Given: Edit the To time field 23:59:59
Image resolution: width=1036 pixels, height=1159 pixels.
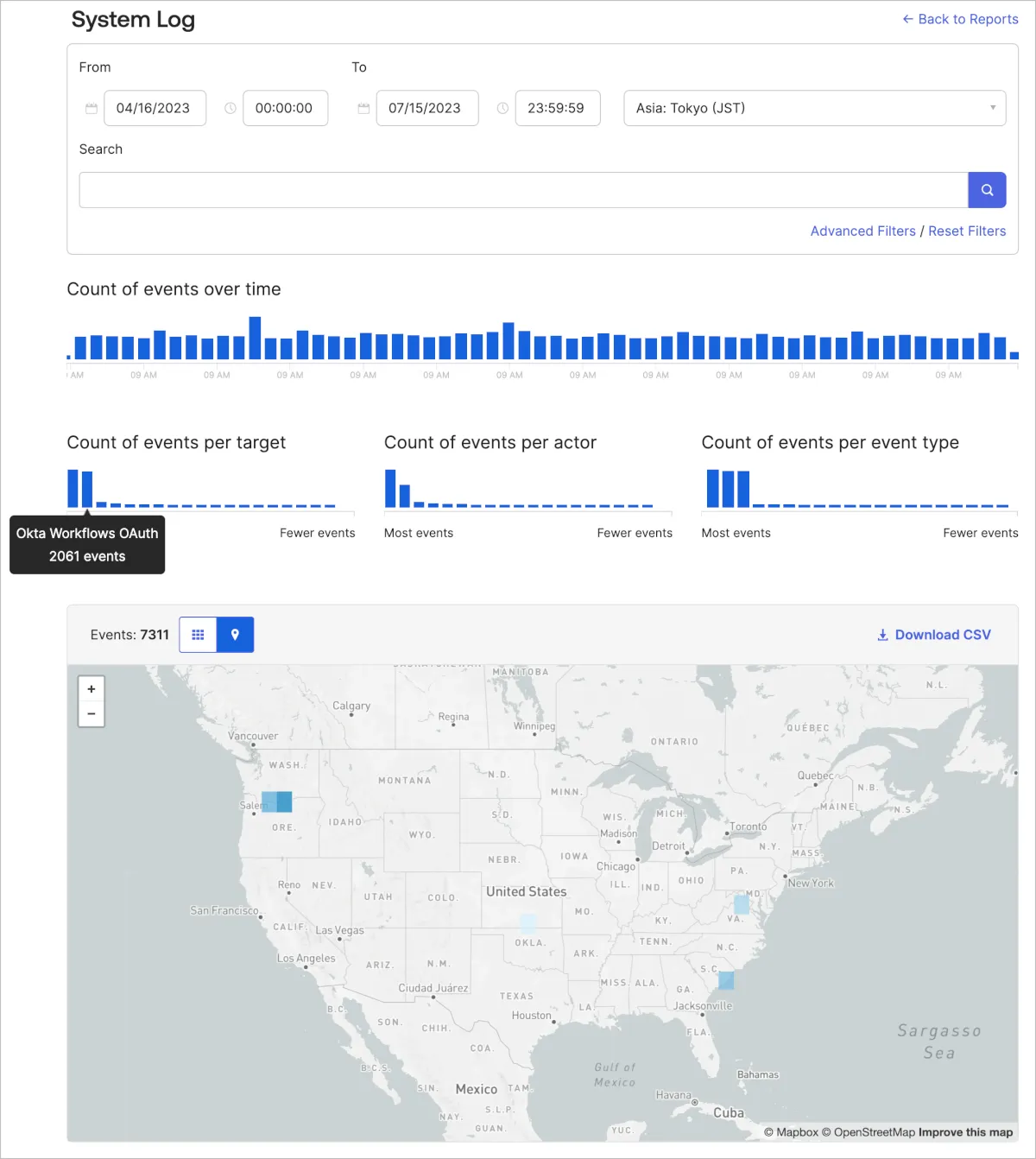Looking at the screenshot, I should [557, 109].
